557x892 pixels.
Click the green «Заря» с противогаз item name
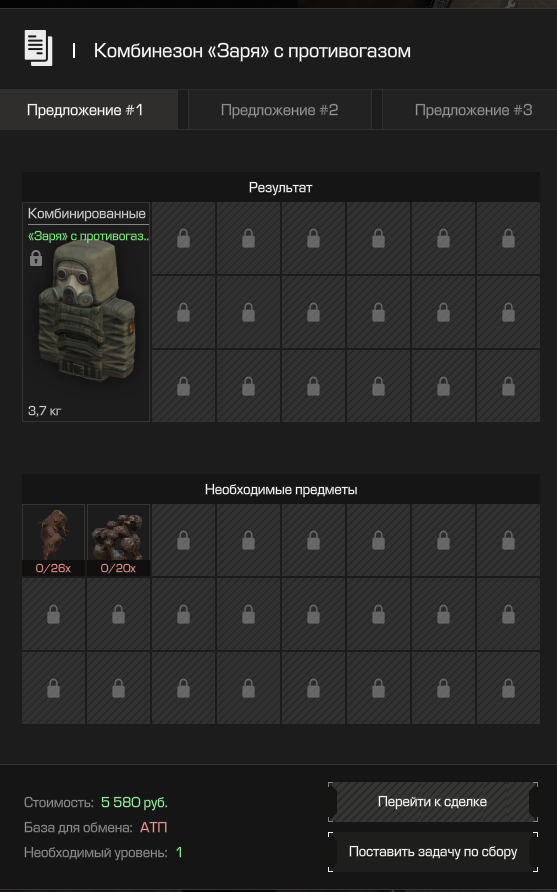coord(88,236)
